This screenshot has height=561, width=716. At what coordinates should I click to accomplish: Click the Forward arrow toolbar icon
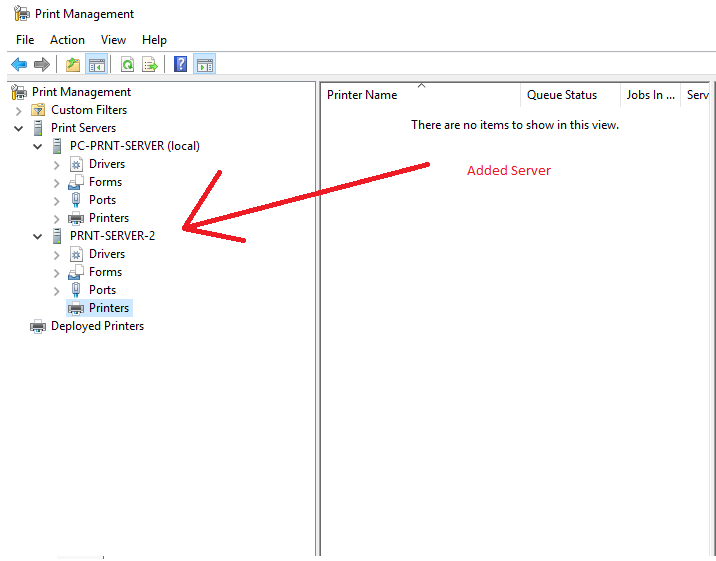(x=42, y=64)
